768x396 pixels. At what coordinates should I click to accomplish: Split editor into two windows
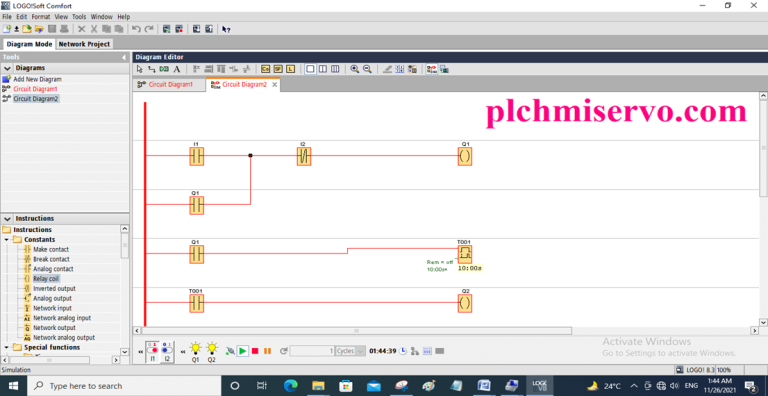[322, 69]
